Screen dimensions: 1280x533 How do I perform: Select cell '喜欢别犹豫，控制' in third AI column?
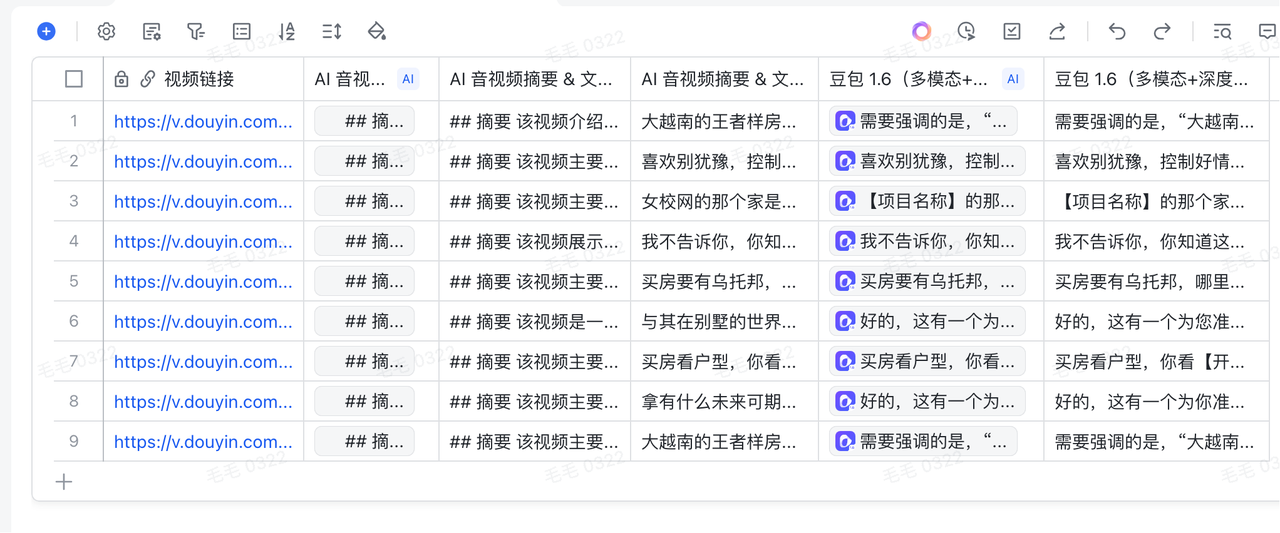[x=725, y=161]
